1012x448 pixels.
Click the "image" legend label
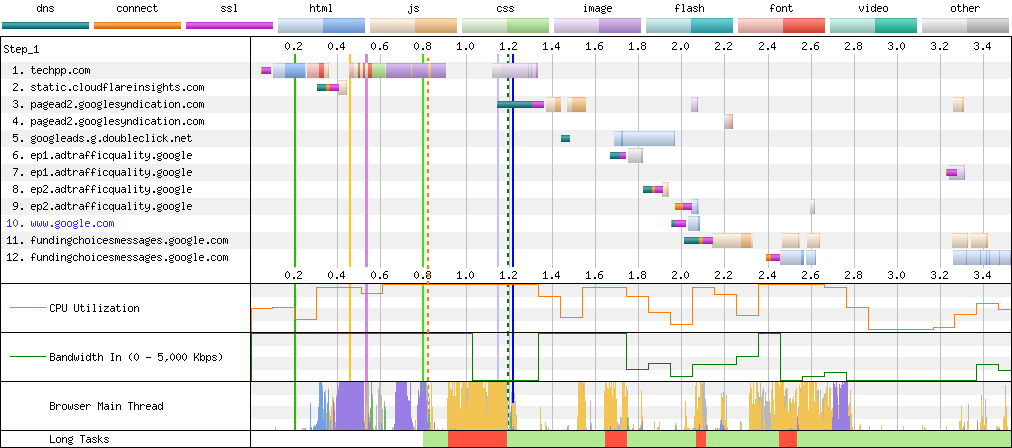[598, 9]
